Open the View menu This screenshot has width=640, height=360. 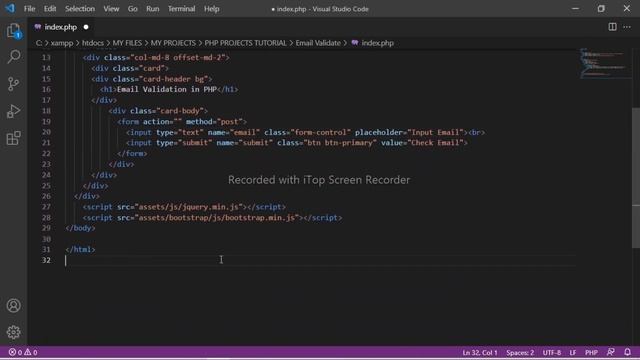coord(111,9)
